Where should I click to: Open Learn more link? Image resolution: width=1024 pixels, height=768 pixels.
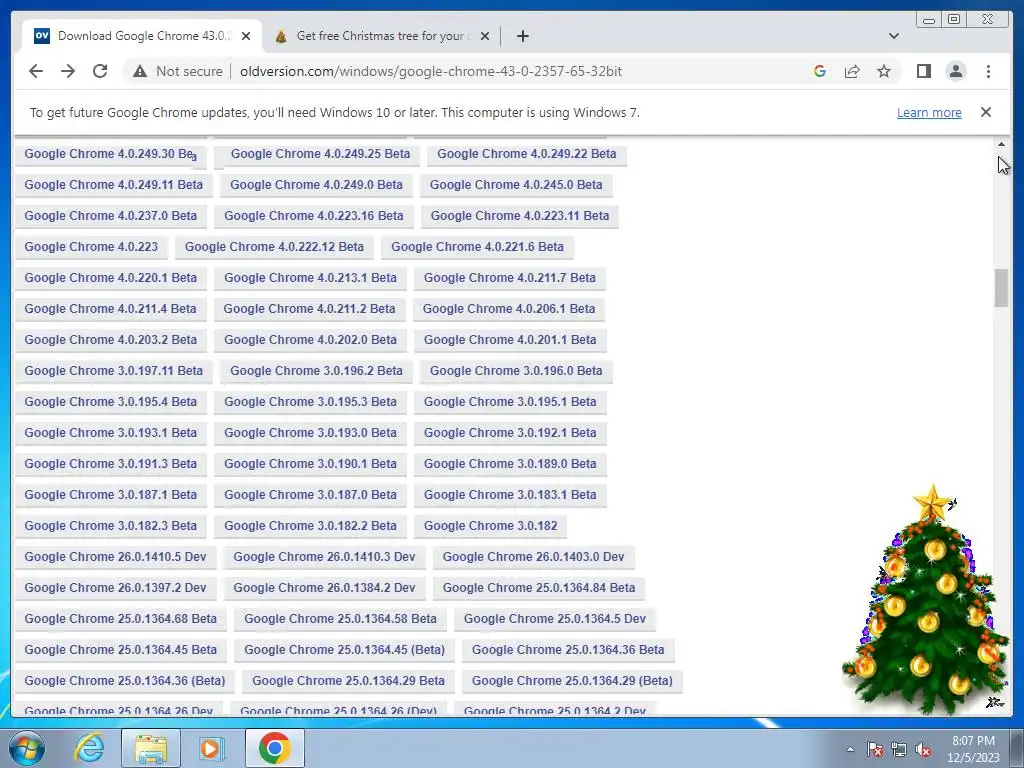click(929, 112)
